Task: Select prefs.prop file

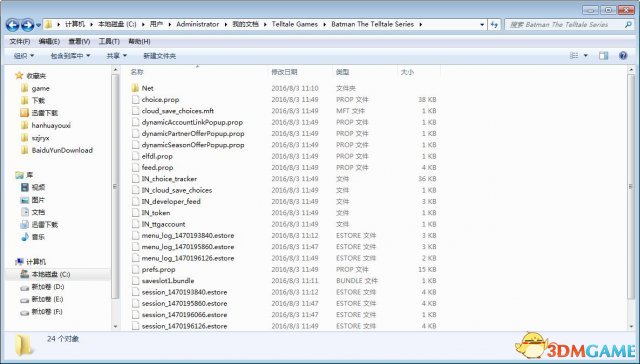Action: pos(158,269)
